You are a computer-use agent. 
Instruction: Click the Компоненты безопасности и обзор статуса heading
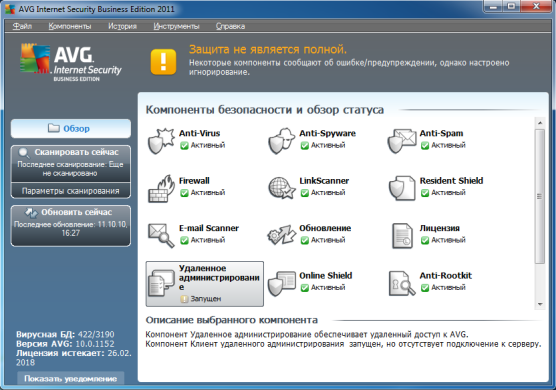(x=265, y=110)
